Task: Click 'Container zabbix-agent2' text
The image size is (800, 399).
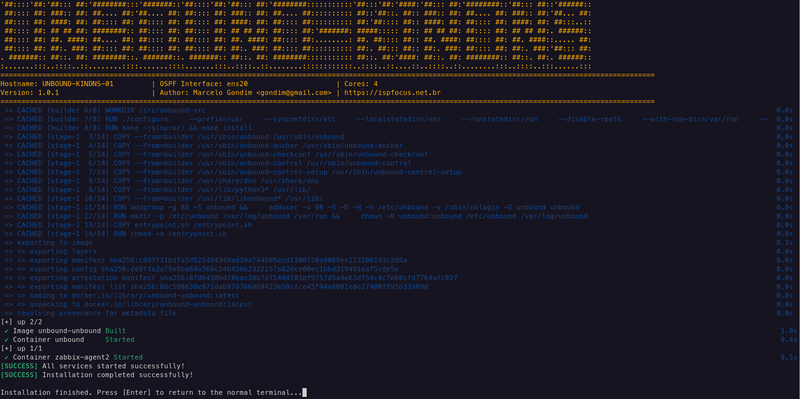Action: pyautogui.click(x=61, y=358)
